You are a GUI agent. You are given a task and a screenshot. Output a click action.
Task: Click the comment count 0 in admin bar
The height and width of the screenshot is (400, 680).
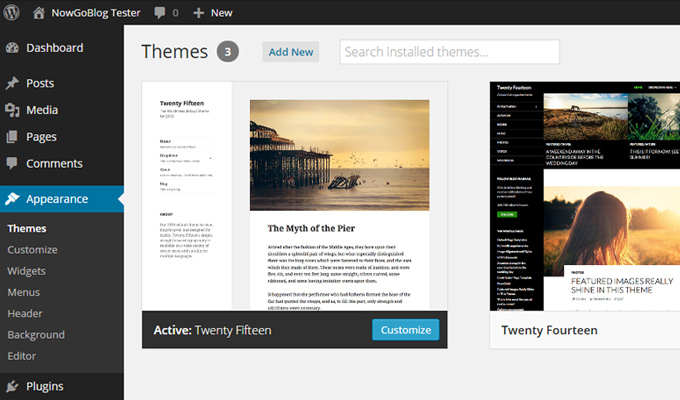[175, 13]
